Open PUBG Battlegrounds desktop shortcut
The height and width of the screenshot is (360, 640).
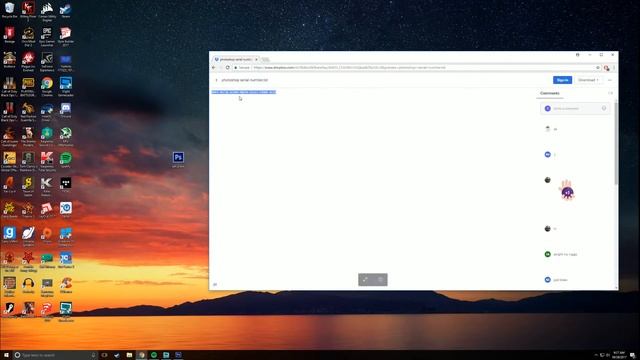click(28, 86)
